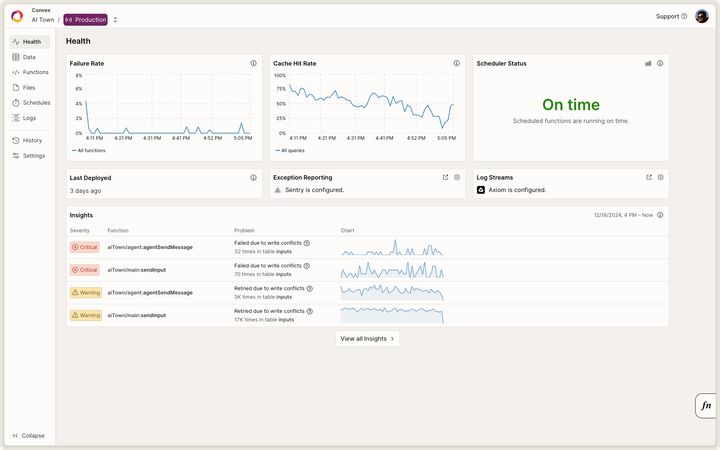Open Log Streams external link icon

(x=649, y=177)
